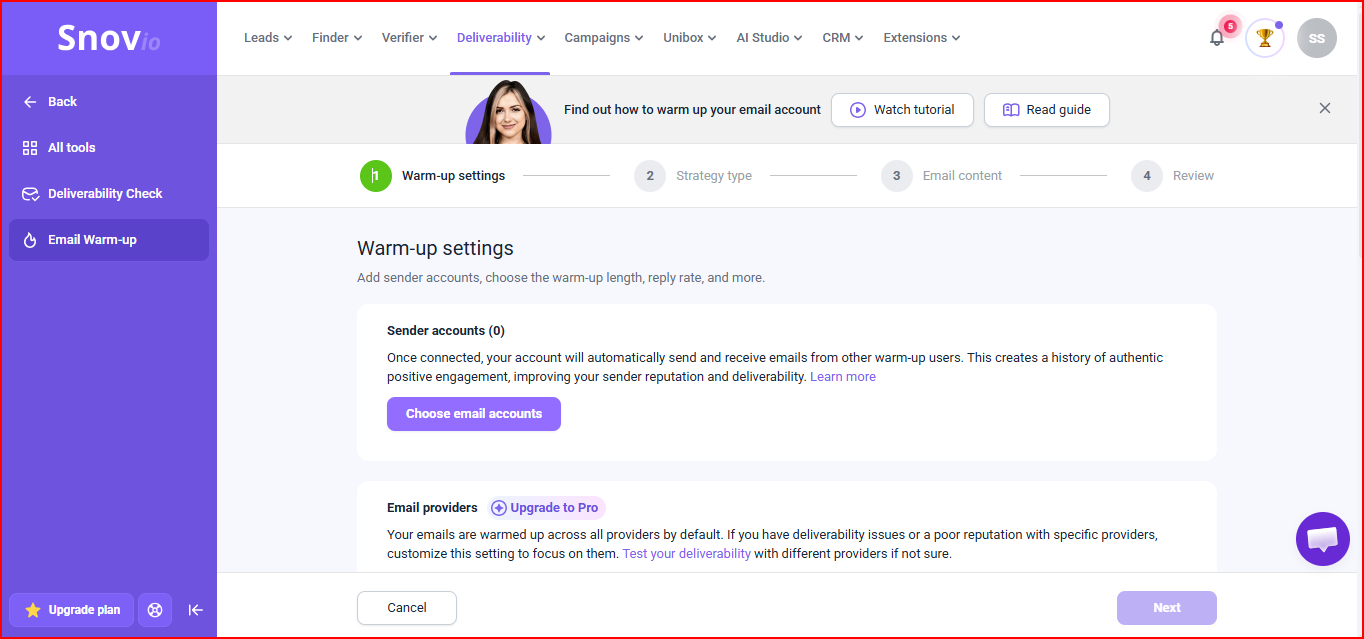Select the Email Warm-up flame icon
The height and width of the screenshot is (639, 1364).
[x=32, y=239]
